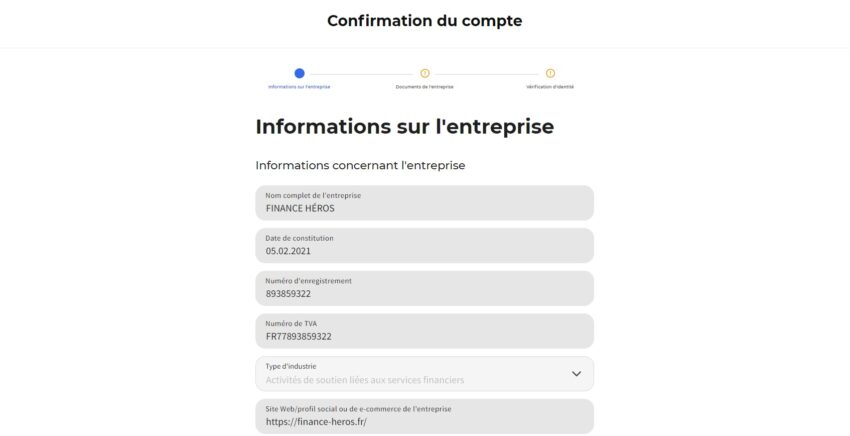Click the Documents de l'entreprise step icon
This screenshot has width=850, height=436.
[x=425, y=73]
